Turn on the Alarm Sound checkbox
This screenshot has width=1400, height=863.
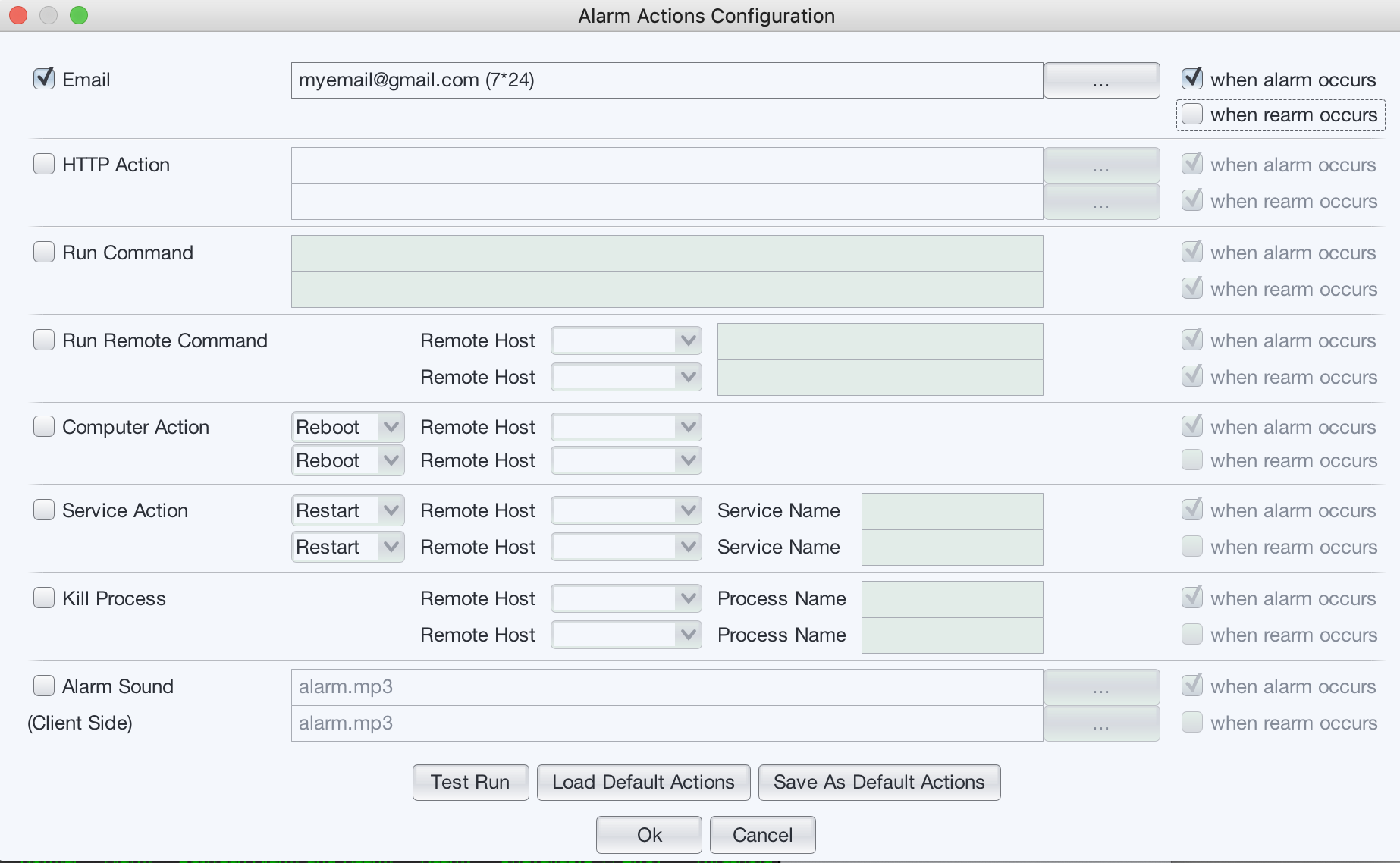click(44, 686)
